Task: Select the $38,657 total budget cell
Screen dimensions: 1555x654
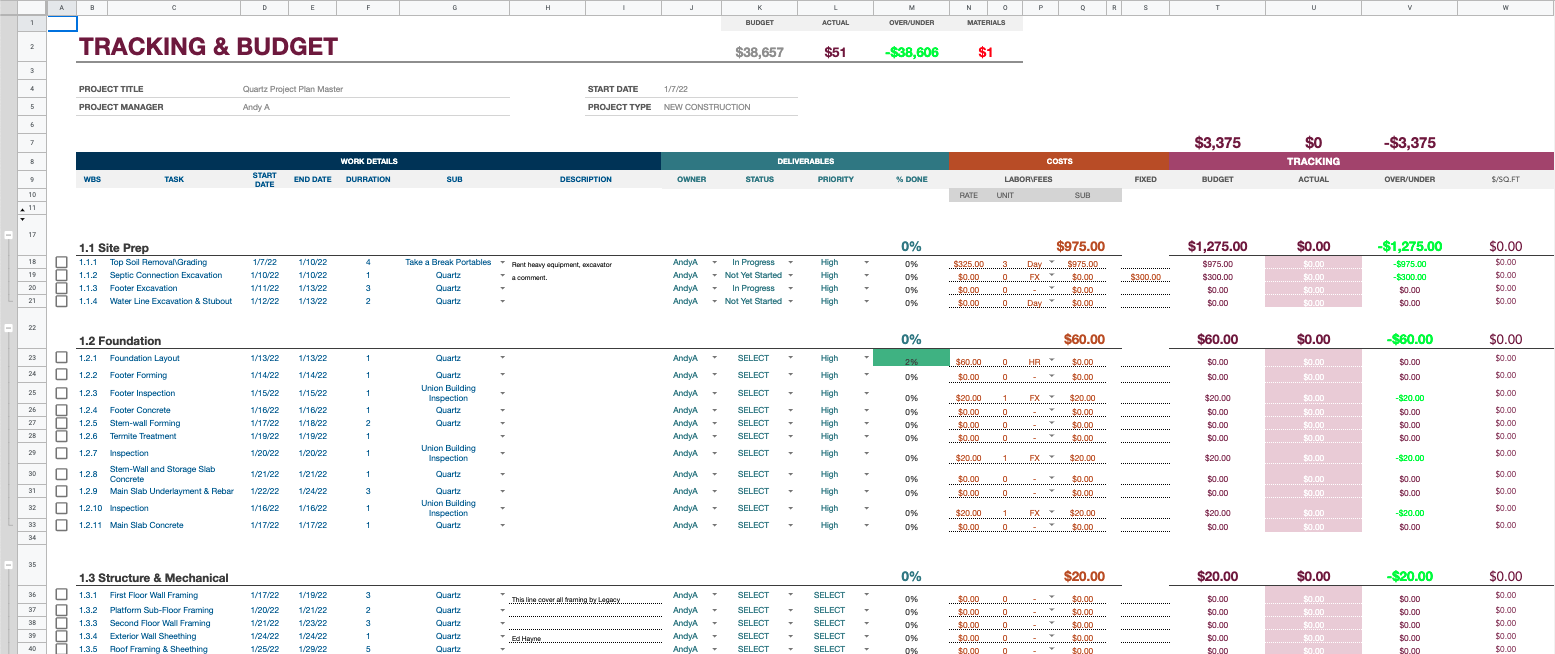Action: click(x=759, y=49)
